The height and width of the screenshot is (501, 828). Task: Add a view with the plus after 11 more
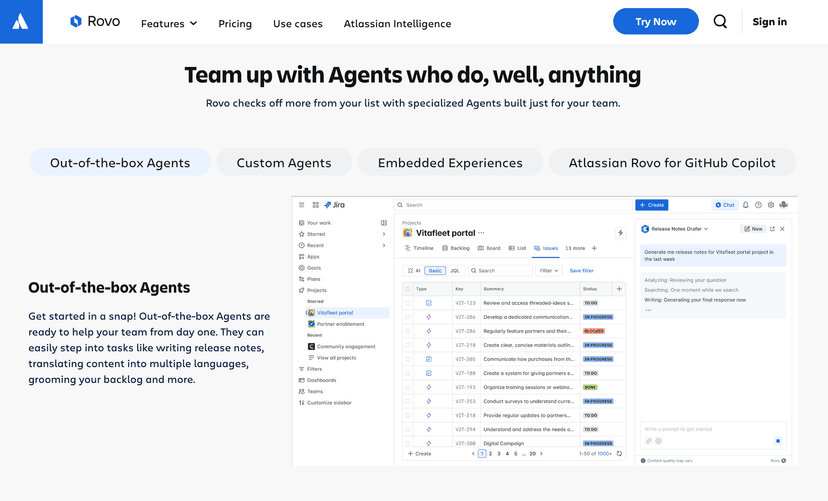point(594,248)
